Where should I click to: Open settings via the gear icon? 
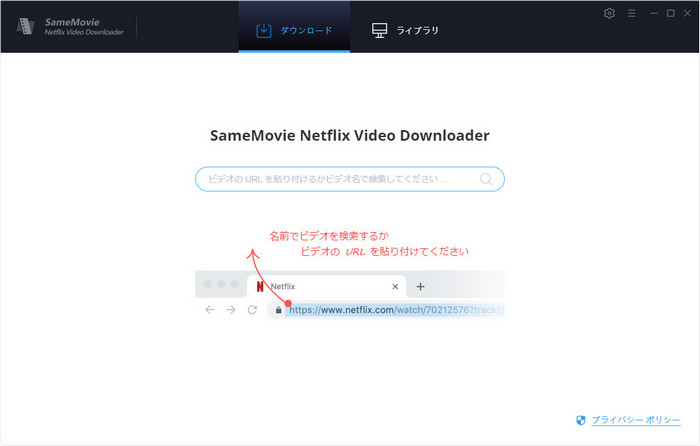pyautogui.click(x=609, y=13)
